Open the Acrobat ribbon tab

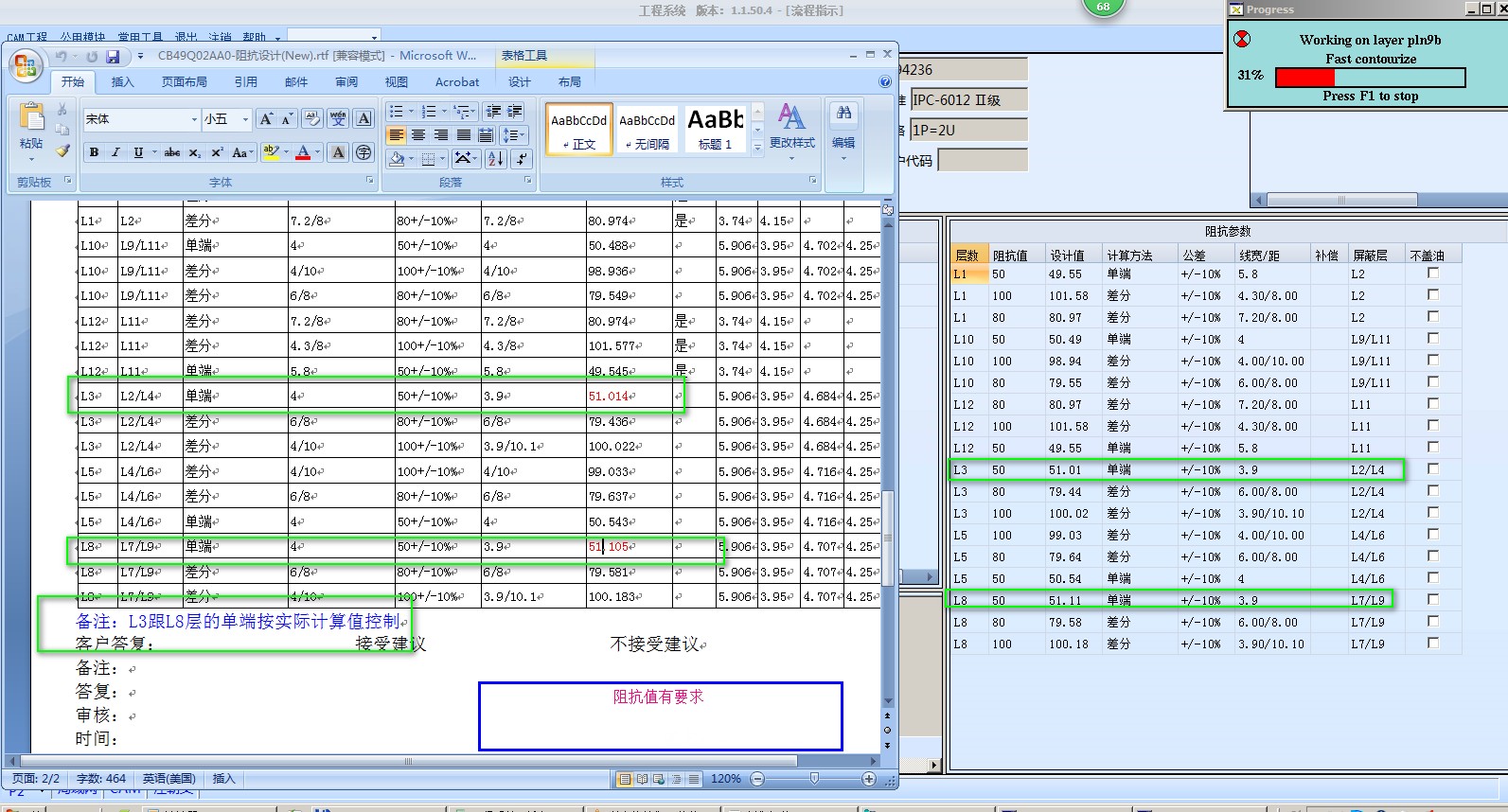point(457,82)
